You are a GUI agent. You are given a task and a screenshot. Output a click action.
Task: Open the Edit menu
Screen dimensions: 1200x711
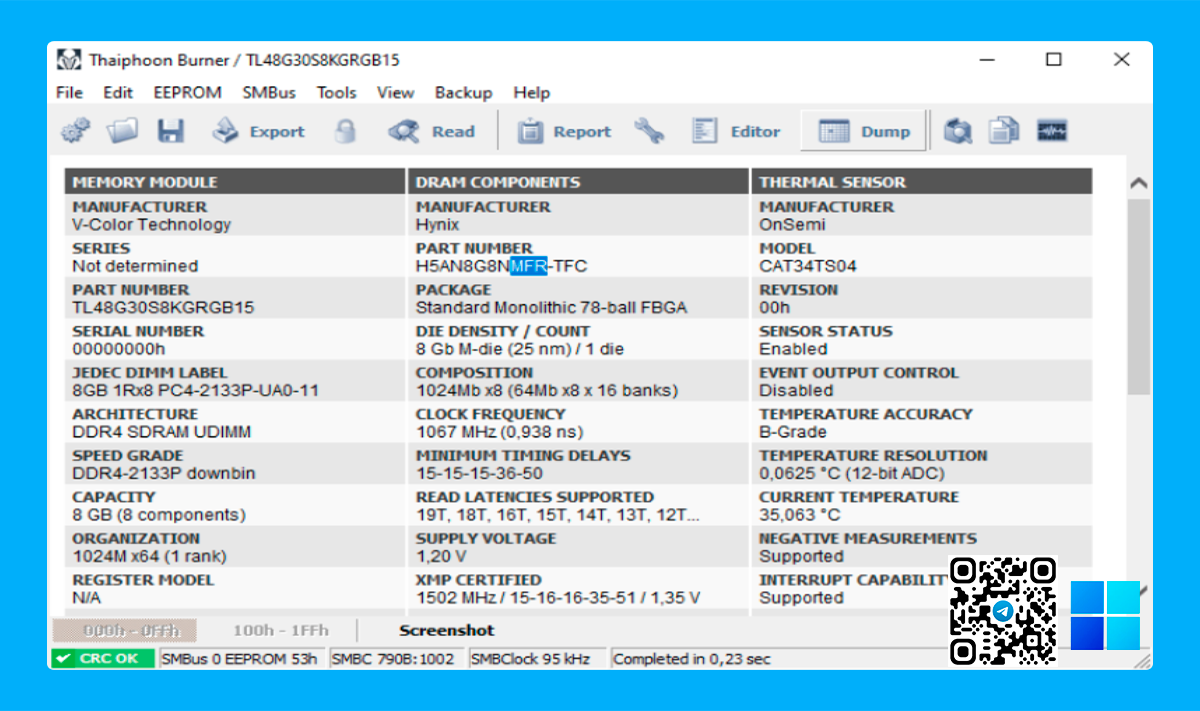click(118, 92)
